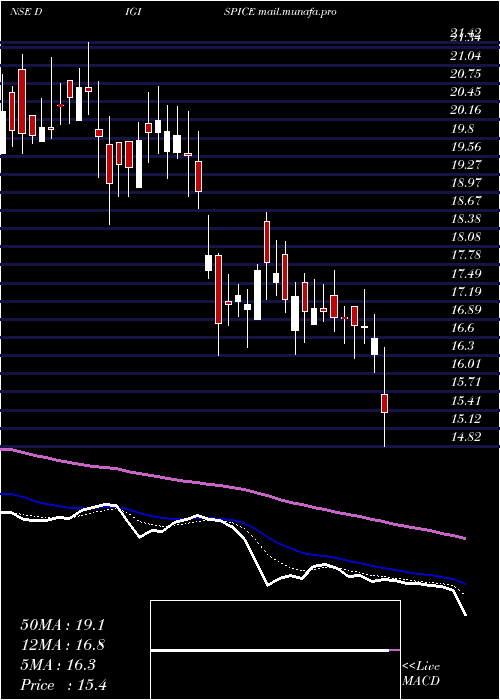
Task: Select the 17.49 price axis label
Action: [x=466, y=274]
